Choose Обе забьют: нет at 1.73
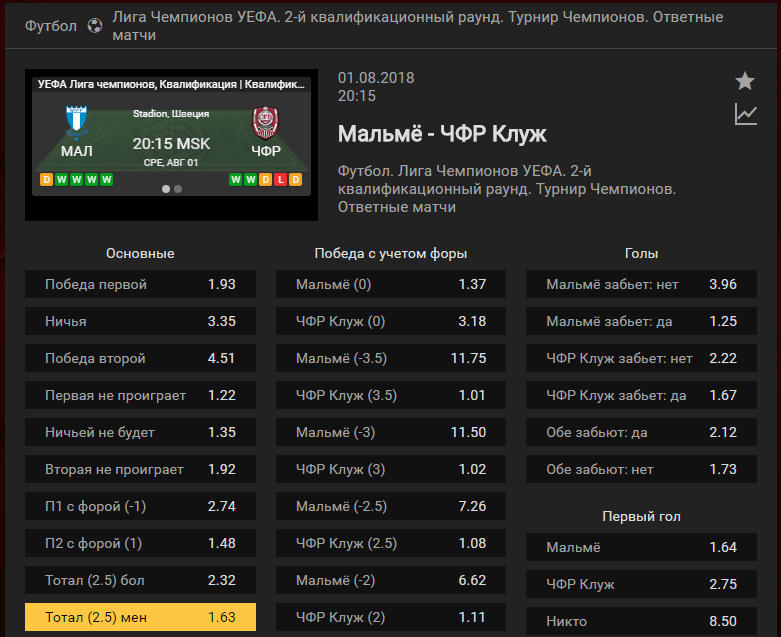This screenshot has width=781, height=637. (642, 469)
